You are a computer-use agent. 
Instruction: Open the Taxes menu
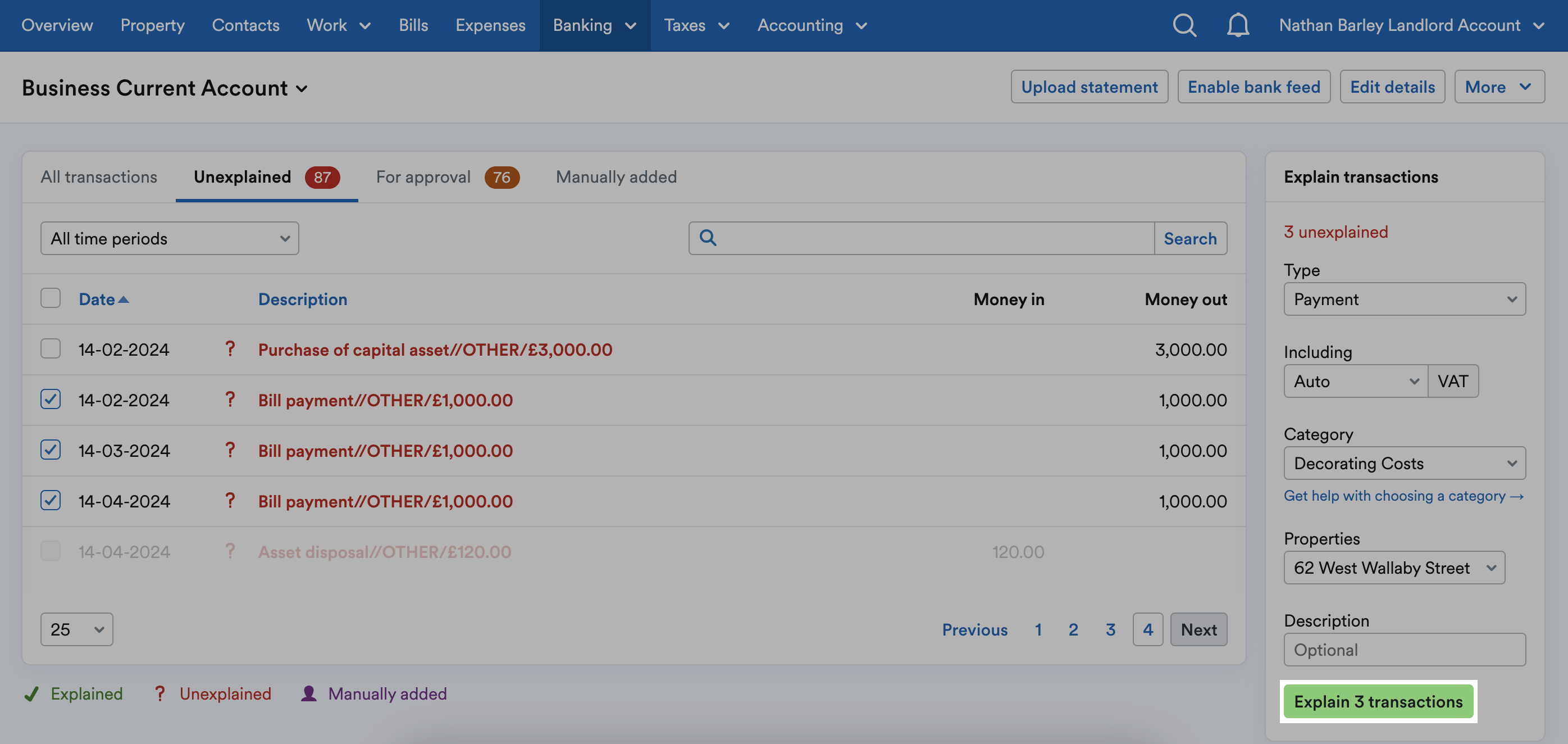(x=697, y=25)
